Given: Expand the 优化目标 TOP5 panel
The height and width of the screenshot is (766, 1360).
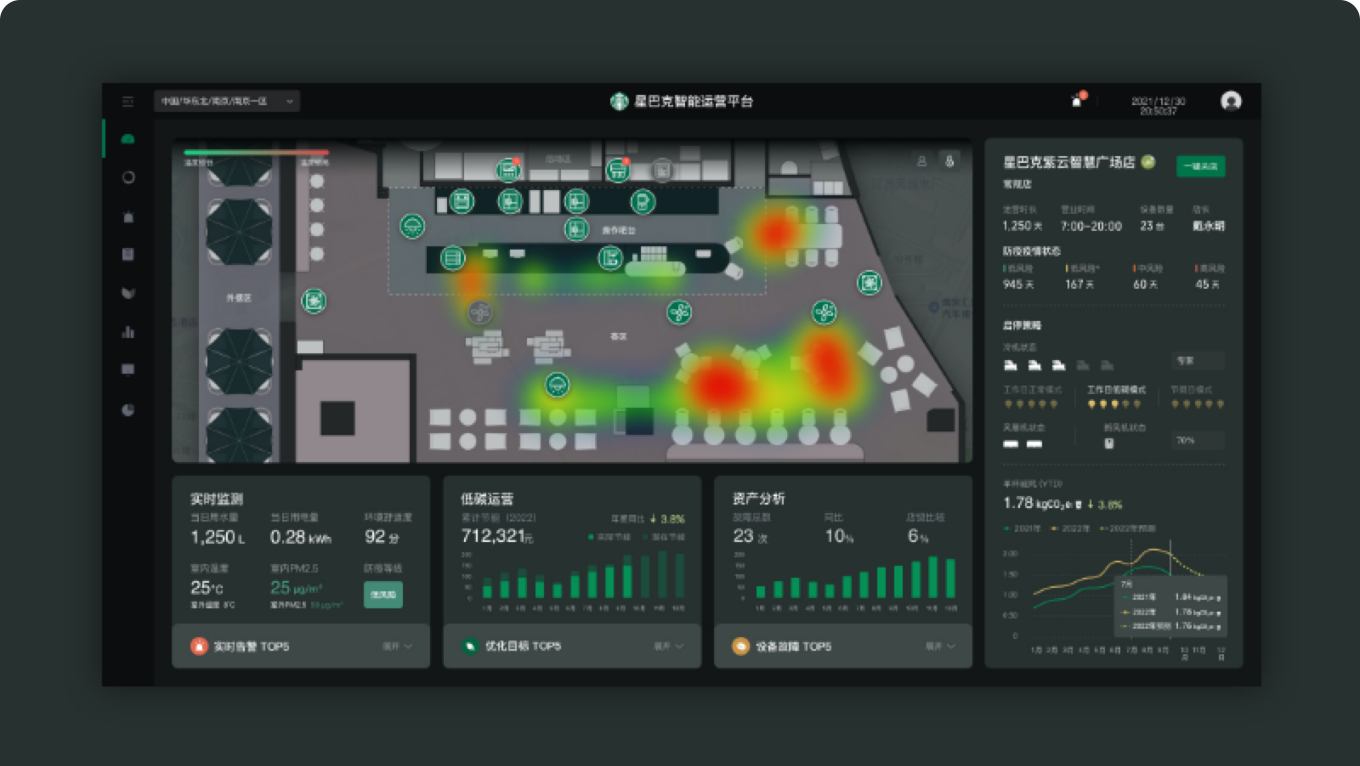Looking at the screenshot, I should (x=668, y=647).
